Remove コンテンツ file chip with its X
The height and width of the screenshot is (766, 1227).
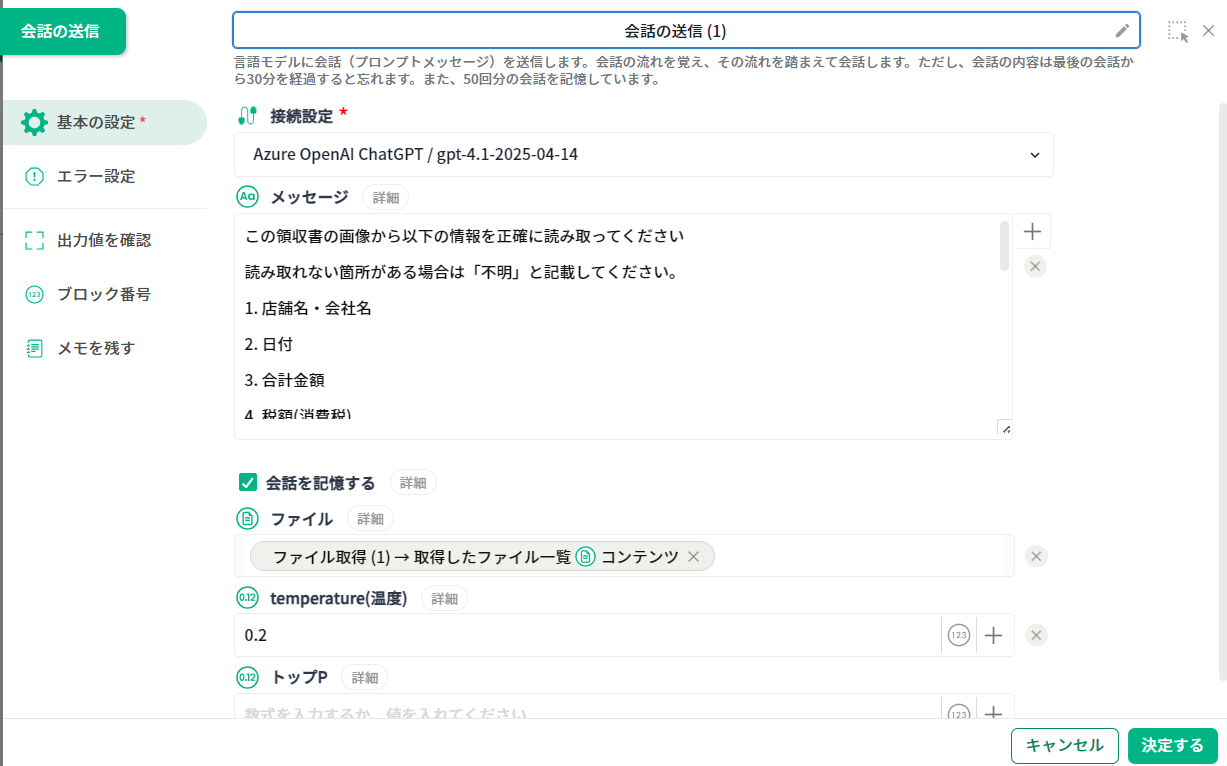694,557
